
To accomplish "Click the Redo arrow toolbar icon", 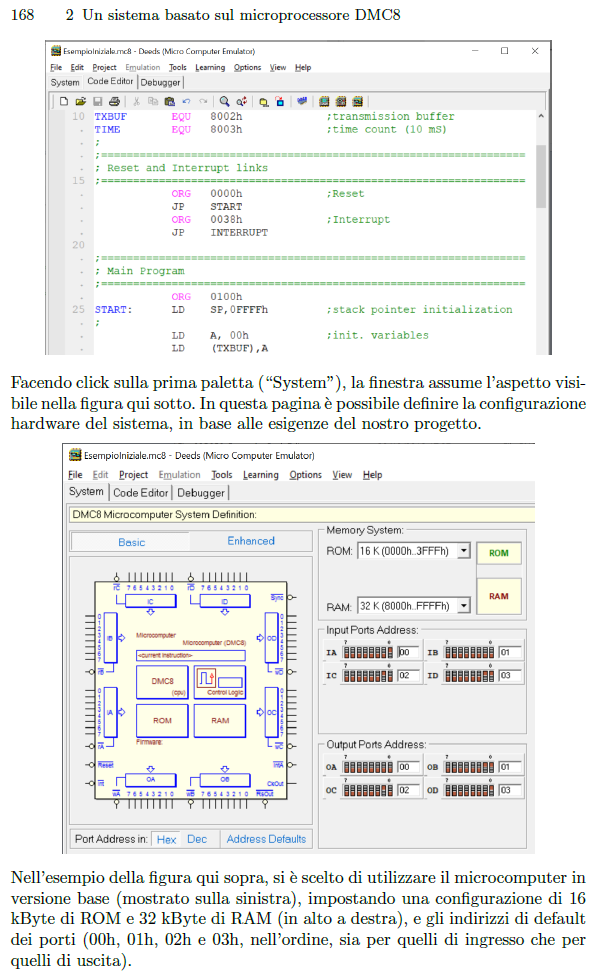I will point(203,101).
